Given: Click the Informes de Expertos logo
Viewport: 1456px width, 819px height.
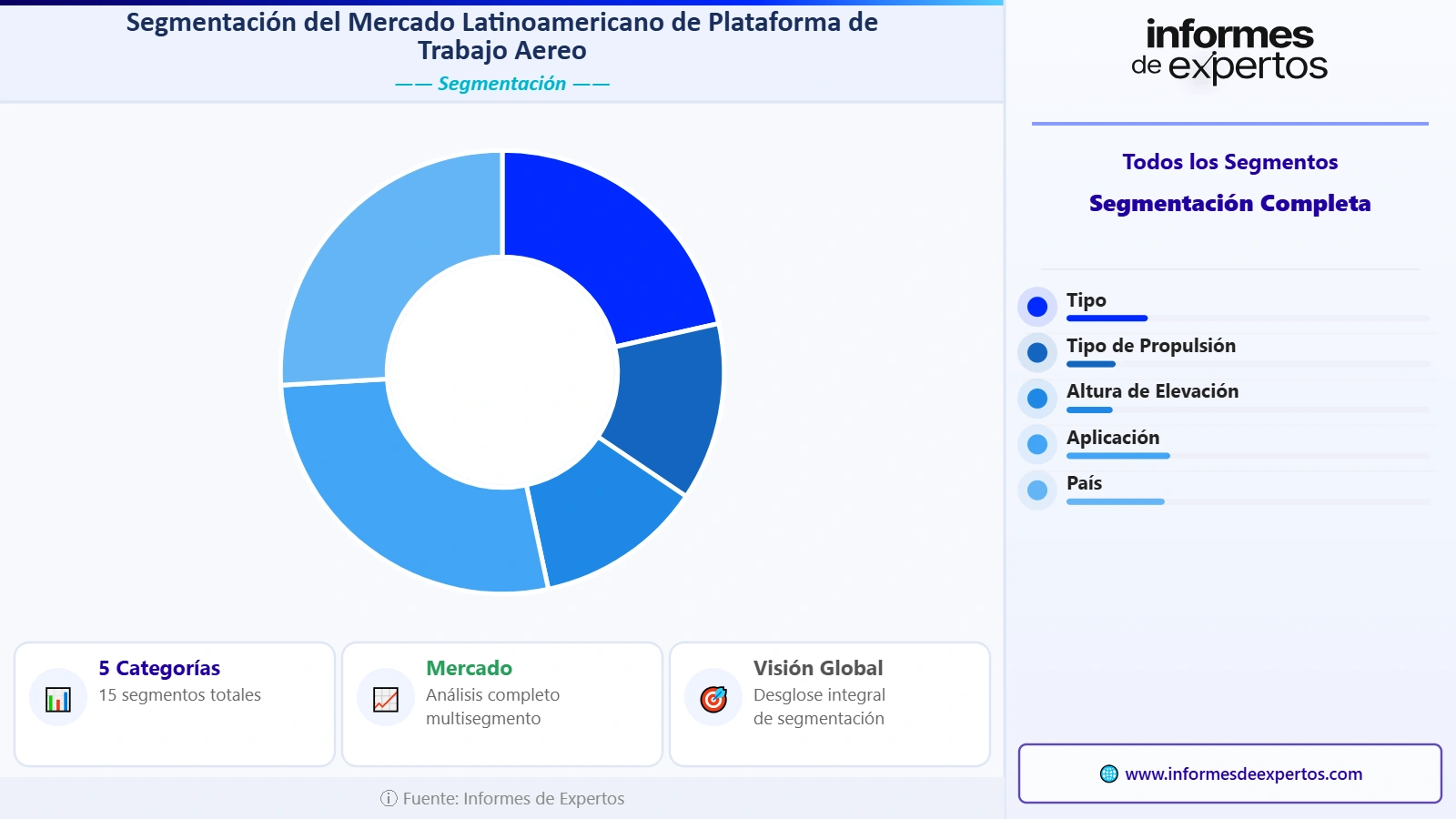Looking at the screenshot, I should coord(1229,53).
